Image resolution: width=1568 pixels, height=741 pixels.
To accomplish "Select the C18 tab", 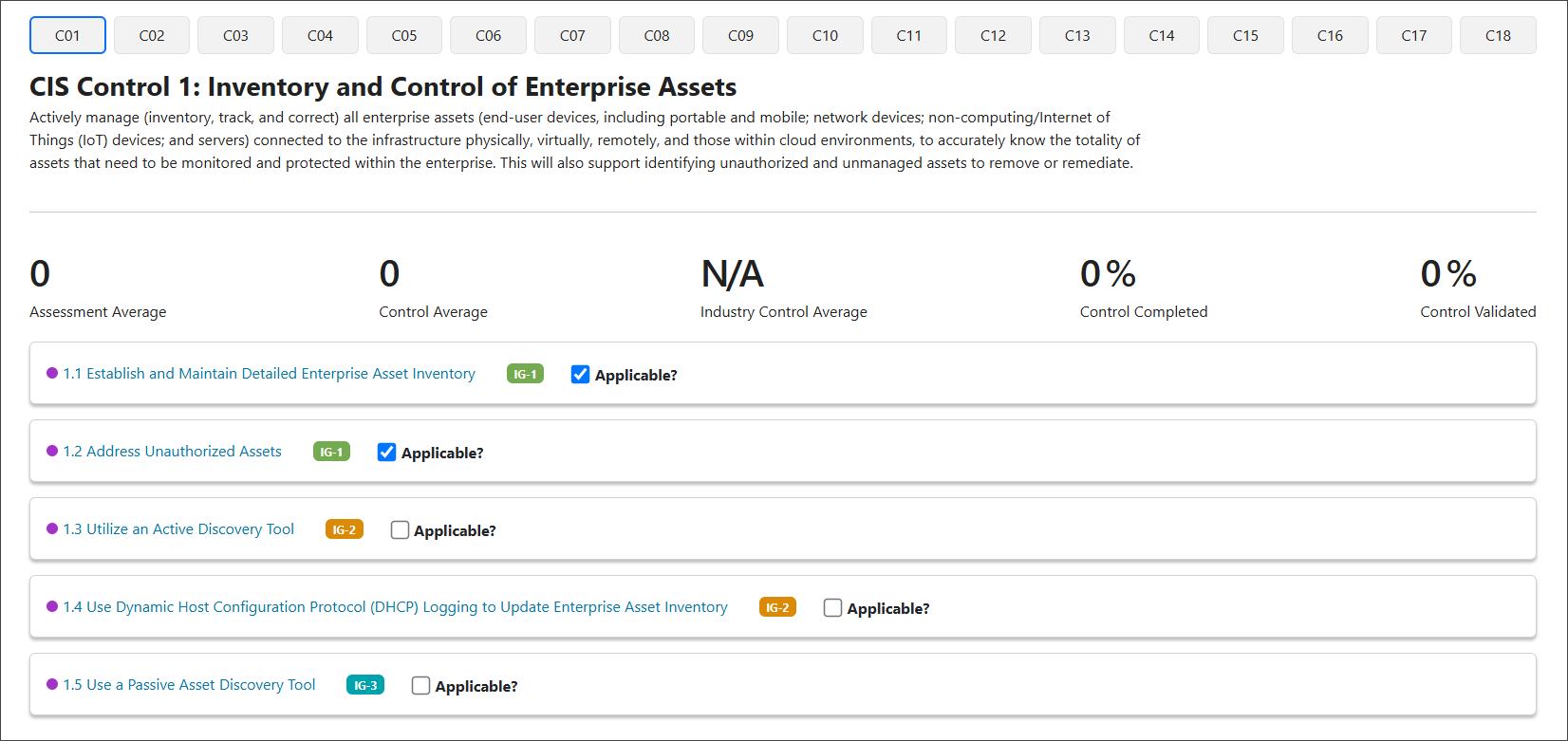I will tap(1498, 35).
